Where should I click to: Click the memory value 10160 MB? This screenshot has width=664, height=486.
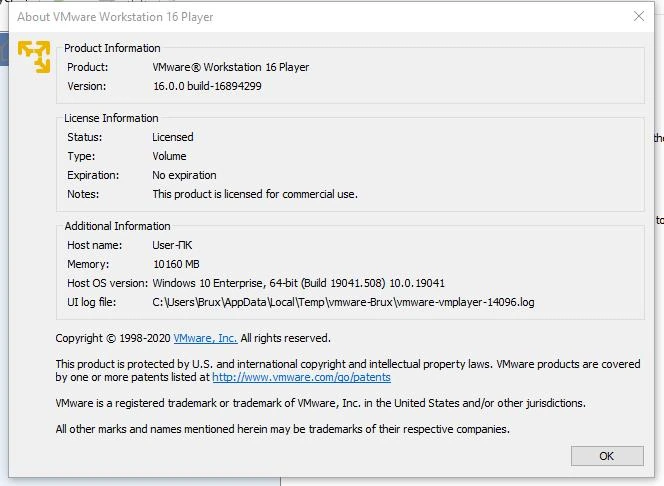click(x=176, y=264)
